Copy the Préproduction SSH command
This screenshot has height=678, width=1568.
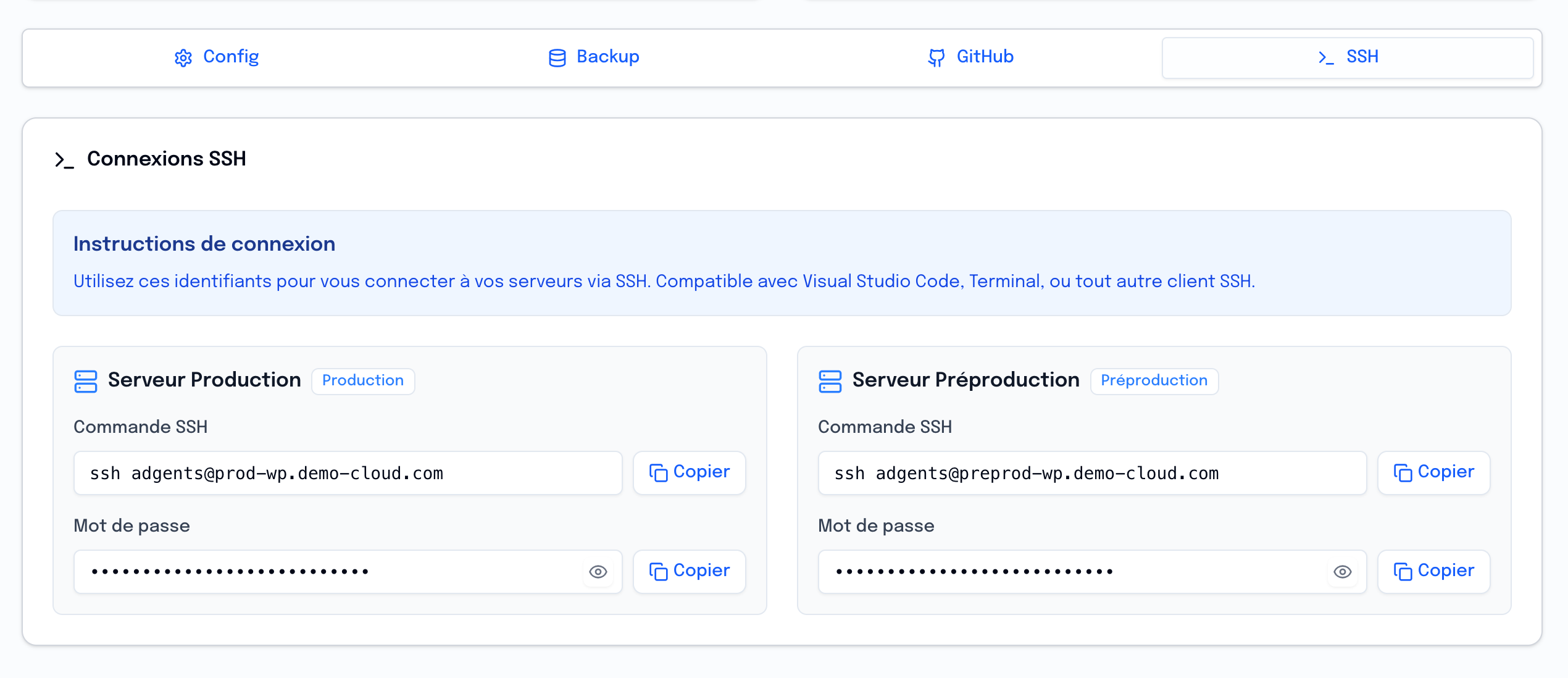point(1433,472)
